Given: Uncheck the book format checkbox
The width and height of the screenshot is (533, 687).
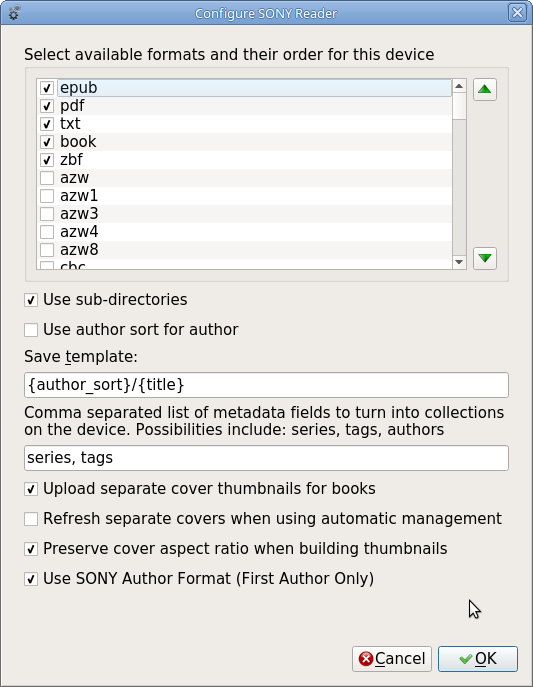Looking at the screenshot, I should click(47, 142).
